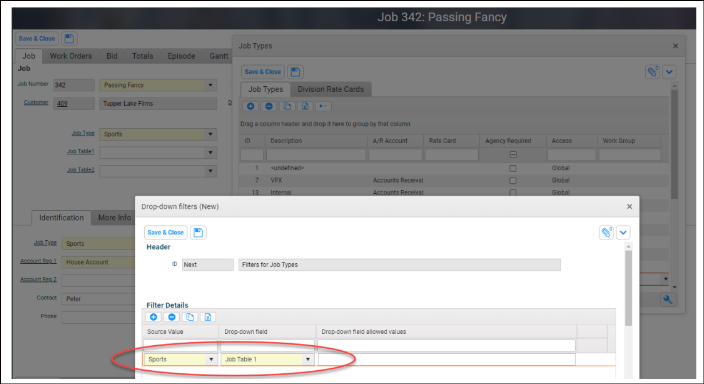Select the Internal row description

point(281,193)
